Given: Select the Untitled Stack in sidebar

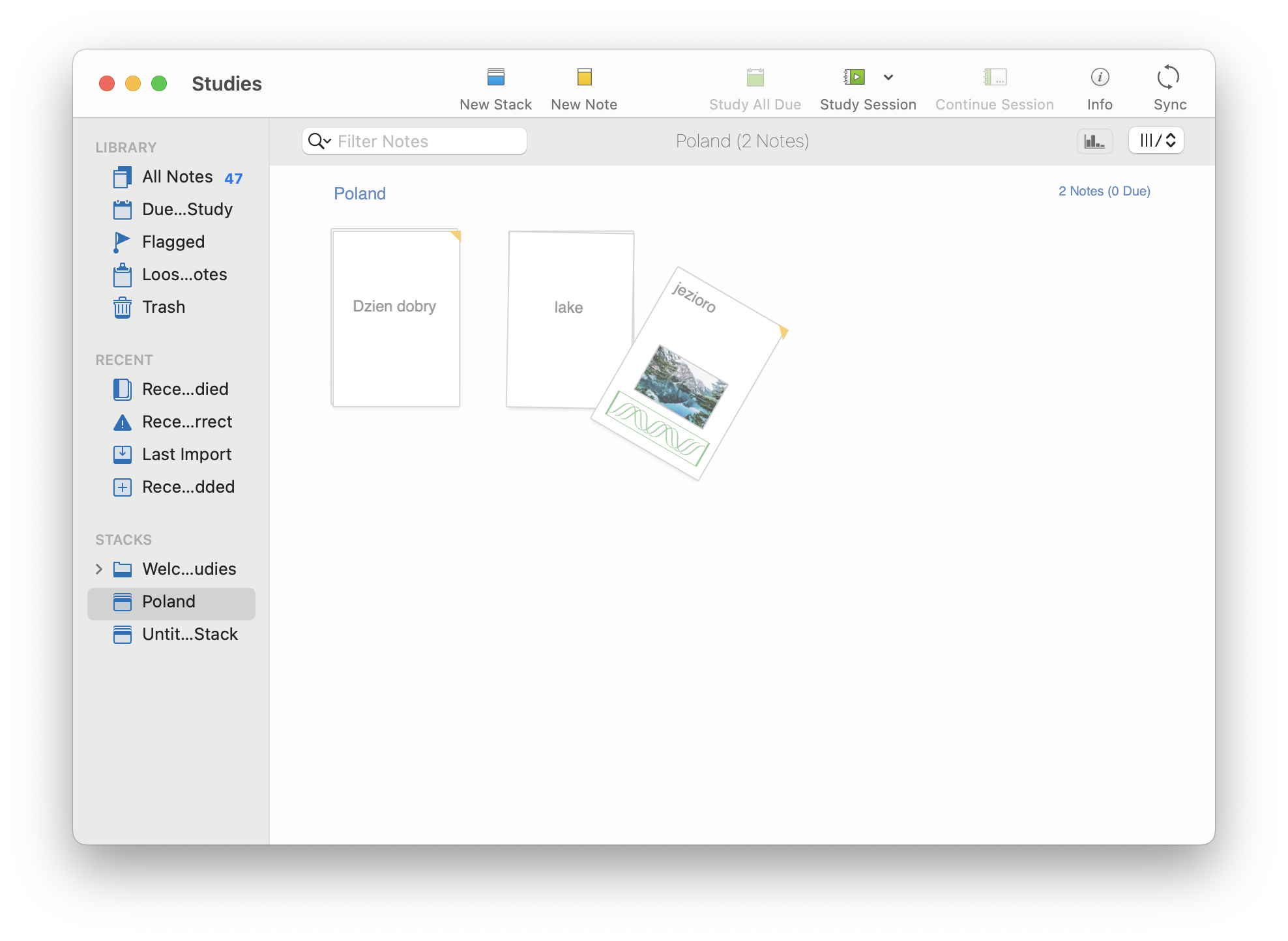Looking at the screenshot, I should [190, 633].
